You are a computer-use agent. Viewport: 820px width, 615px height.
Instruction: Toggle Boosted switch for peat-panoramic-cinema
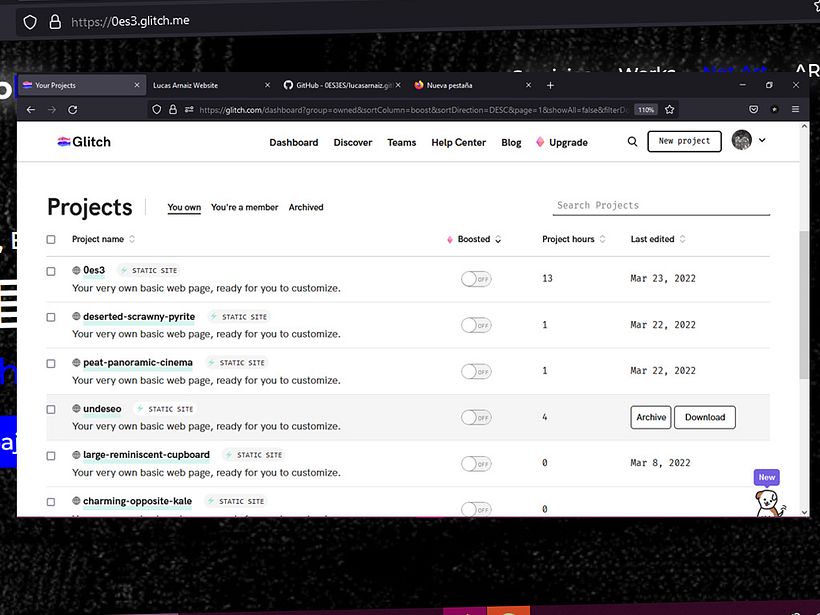tap(476, 371)
